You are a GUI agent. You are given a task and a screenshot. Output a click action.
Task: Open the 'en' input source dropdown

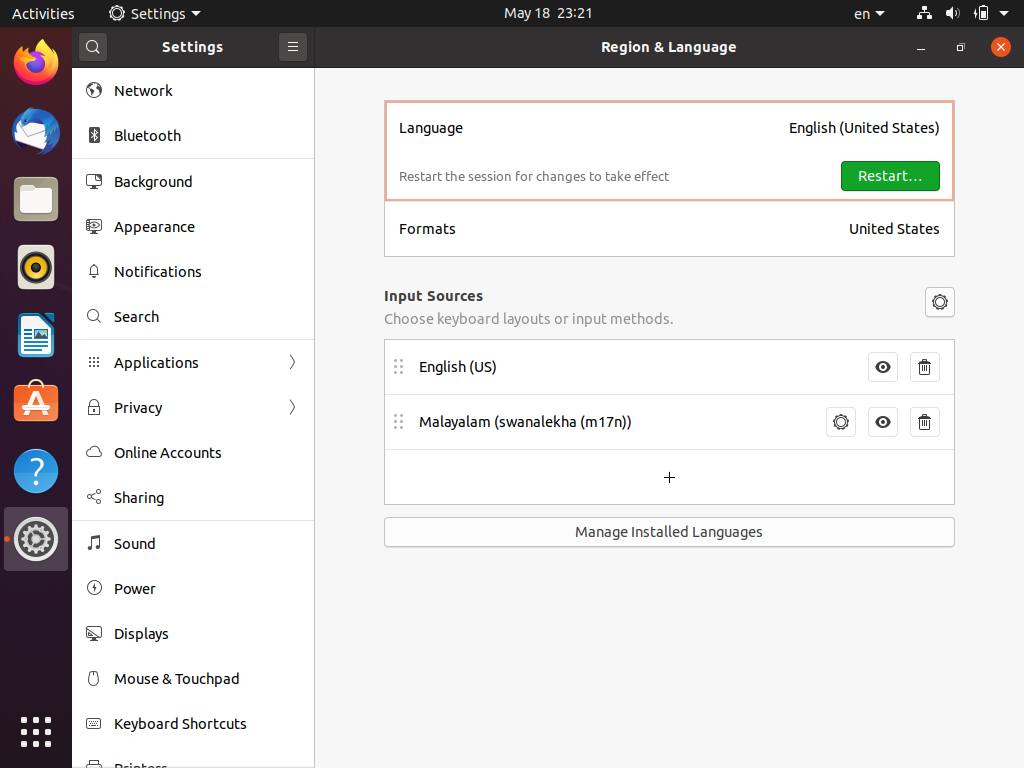click(x=868, y=14)
